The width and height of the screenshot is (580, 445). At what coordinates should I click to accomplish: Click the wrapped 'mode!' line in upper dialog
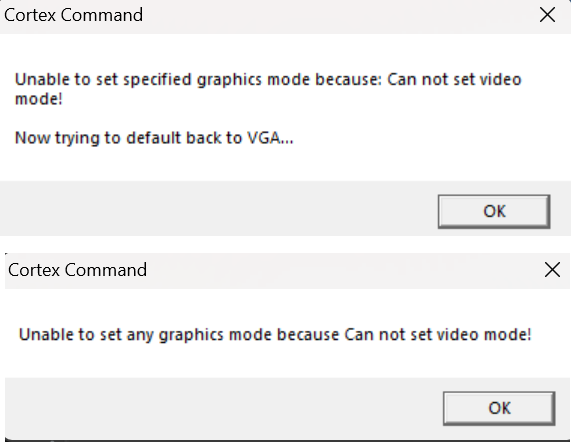pyautogui.click(x=38, y=99)
